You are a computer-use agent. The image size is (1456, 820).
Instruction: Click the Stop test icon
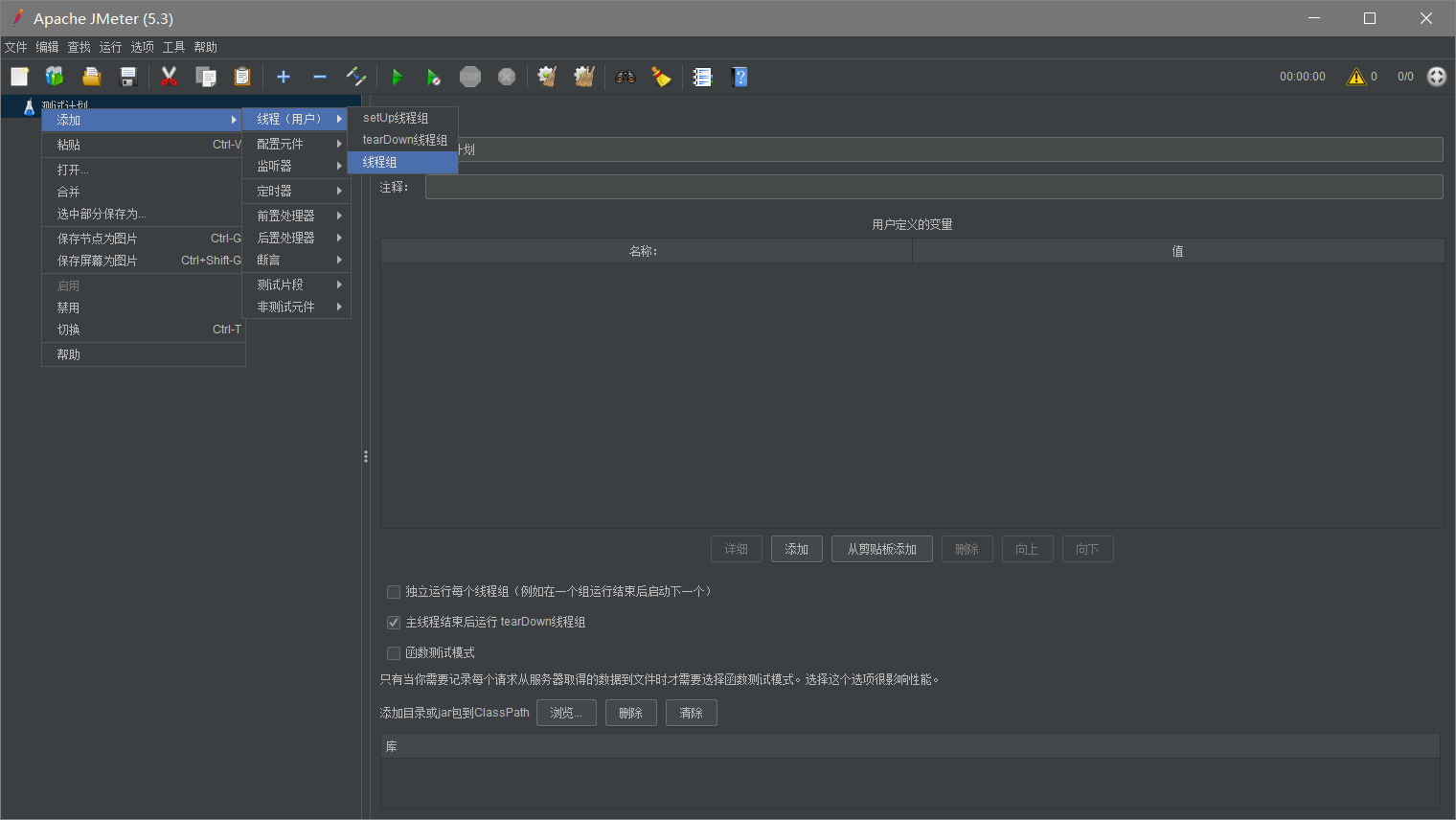[x=469, y=77]
